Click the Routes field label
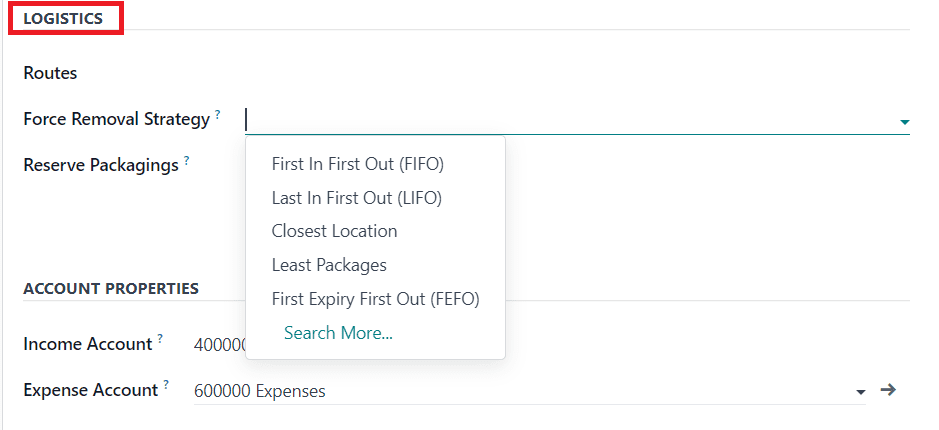The image size is (939, 430). pos(50,73)
